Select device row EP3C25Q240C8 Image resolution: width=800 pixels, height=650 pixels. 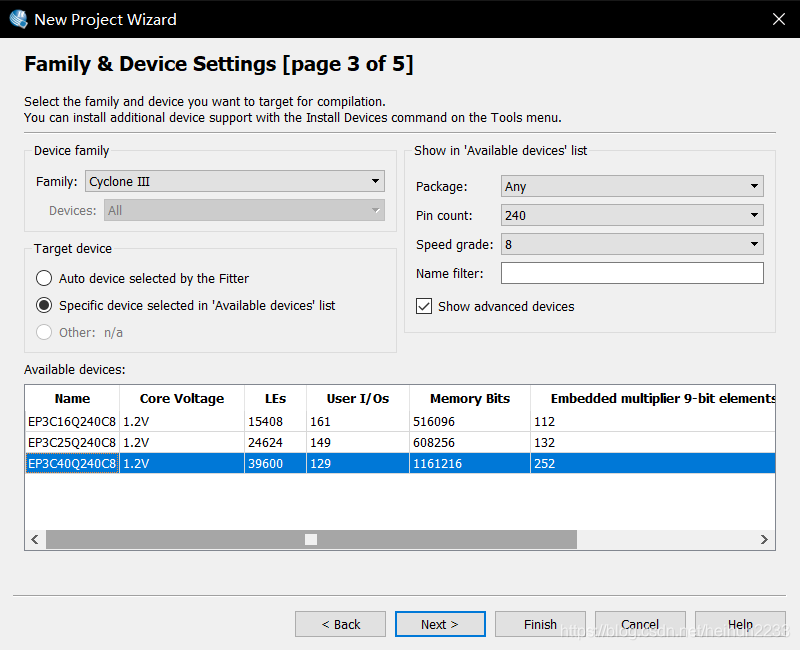tap(400, 442)
